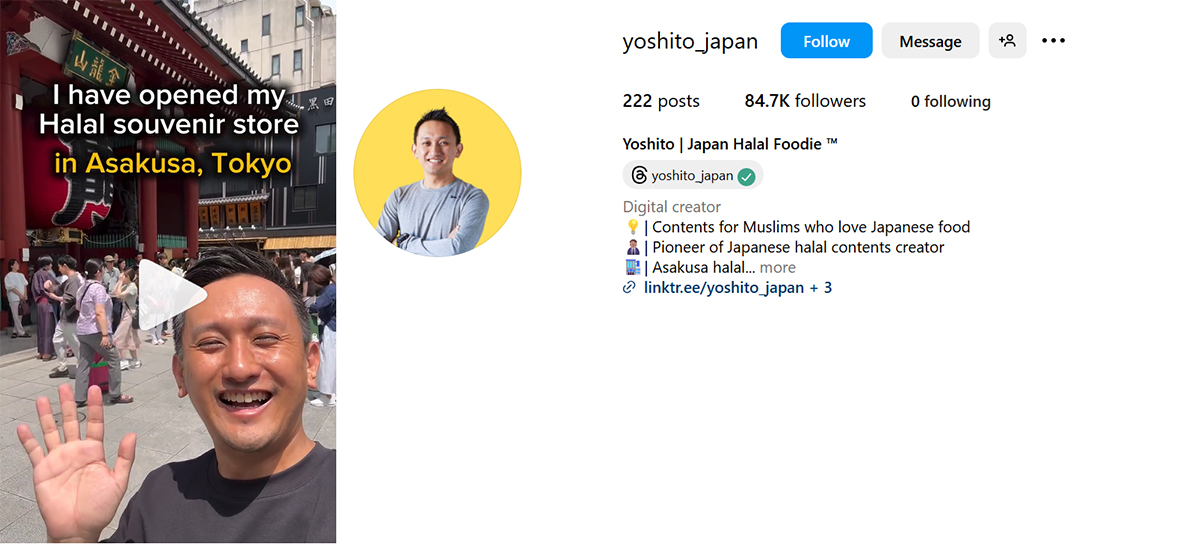Click the building emoji beside Asakusa halal
This screenshot has height=544, width=1200.
click(x=632, y=267)
